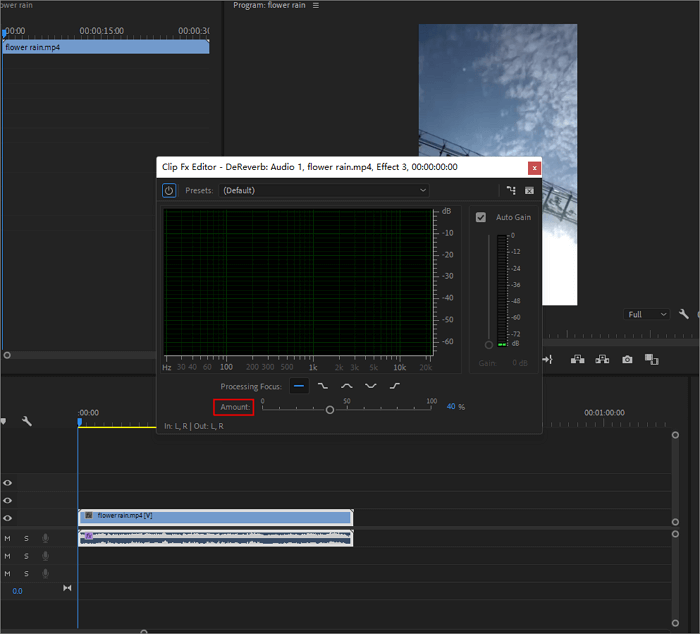
Task: Click the vertical Gain slider handle
Action: 489,345
